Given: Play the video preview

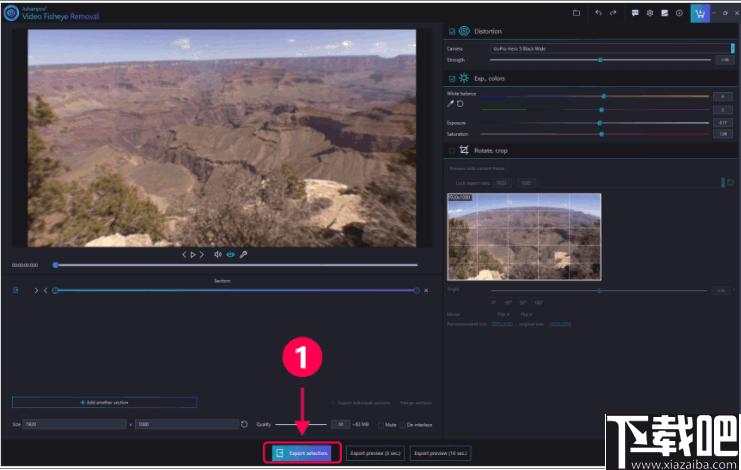Looking at the screenshot, I should coord(193,255).
